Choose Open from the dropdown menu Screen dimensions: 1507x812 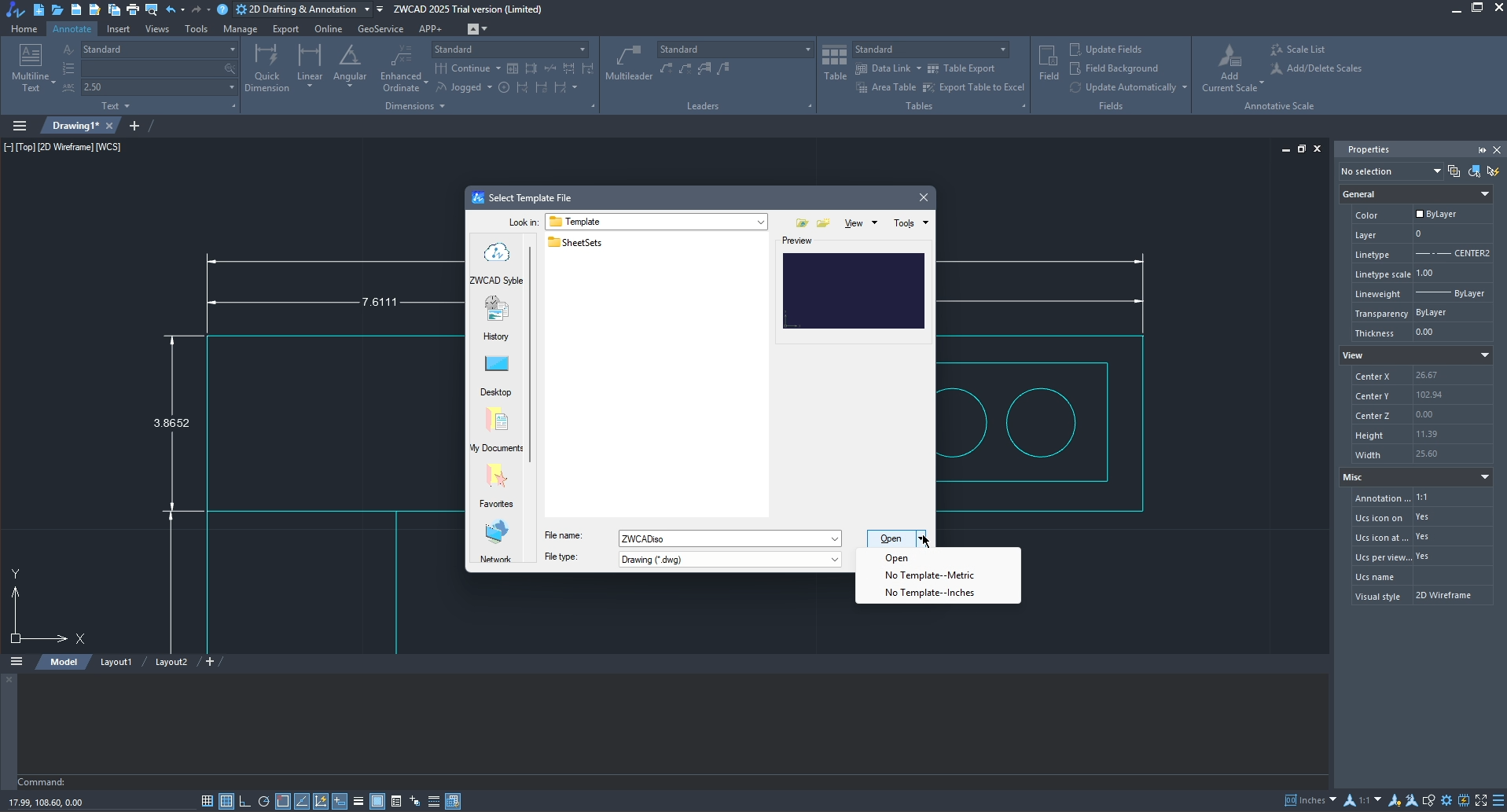pos(896,558)
